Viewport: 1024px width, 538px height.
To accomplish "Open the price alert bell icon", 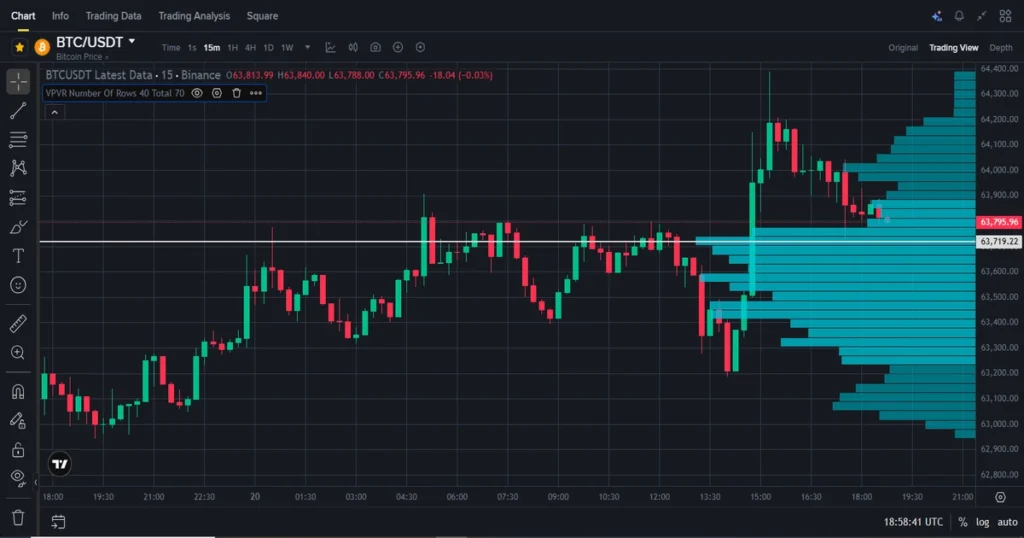I will 959,16.
